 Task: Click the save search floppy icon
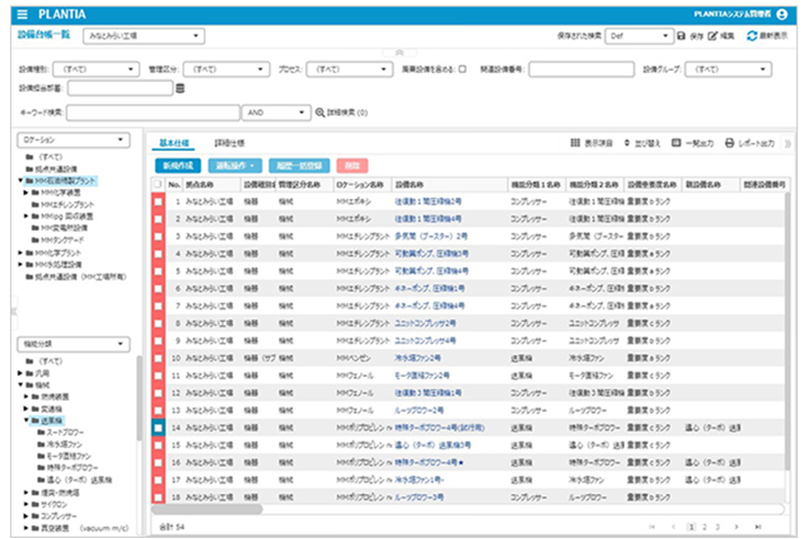(x=681, y=36)
